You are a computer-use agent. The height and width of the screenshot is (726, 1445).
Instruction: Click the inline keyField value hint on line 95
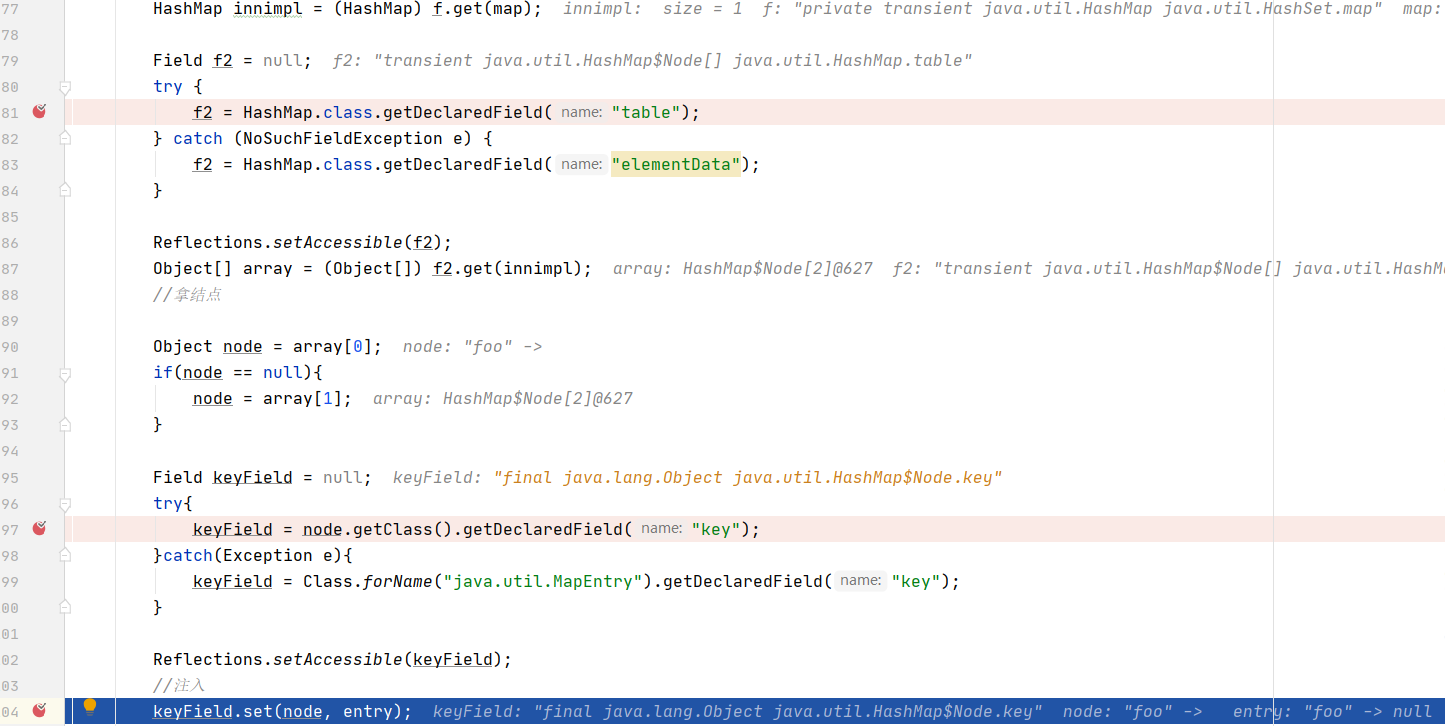tap(697, 477)
